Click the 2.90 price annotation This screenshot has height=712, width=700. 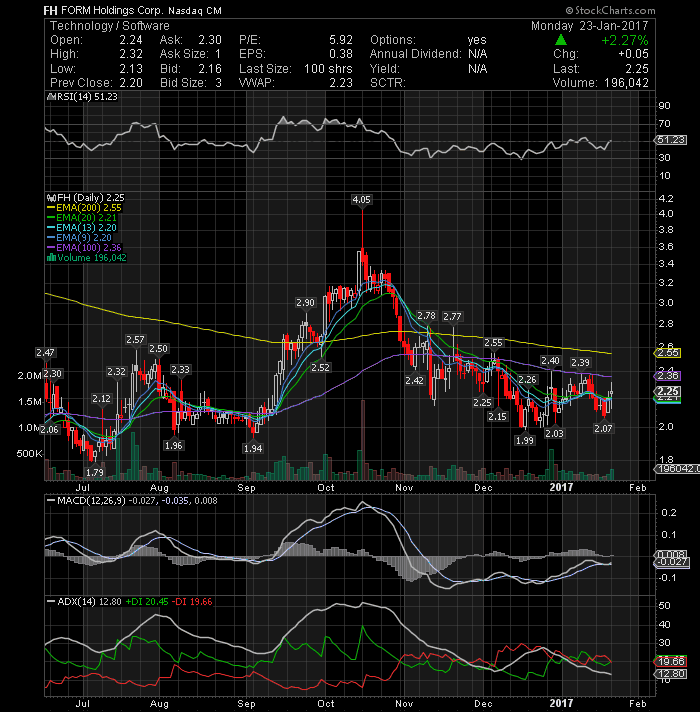[x=305, y=302]
